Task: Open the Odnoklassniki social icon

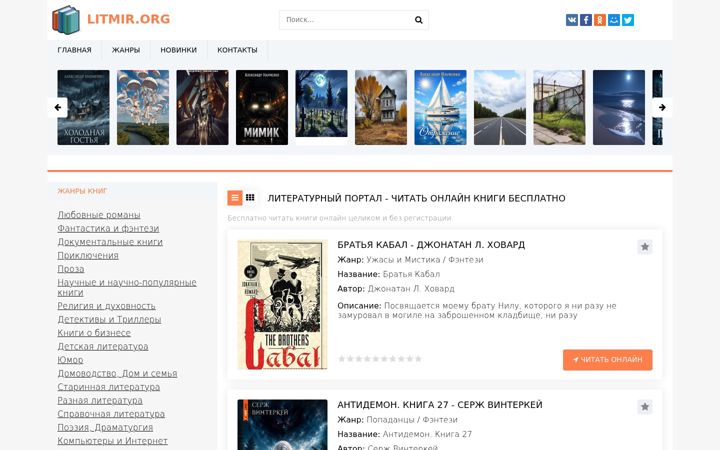Action: tap(600, 20)
